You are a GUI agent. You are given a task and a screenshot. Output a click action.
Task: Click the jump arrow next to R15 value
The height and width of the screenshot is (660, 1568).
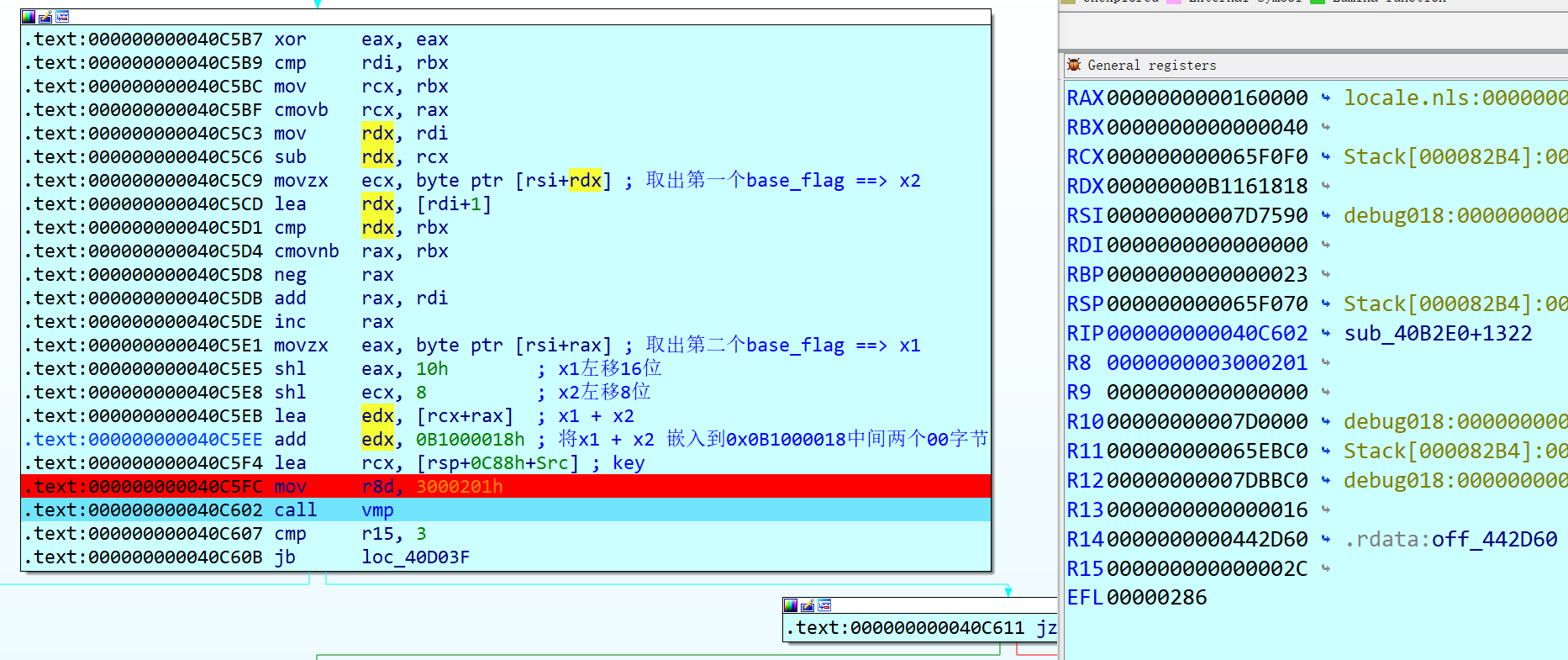click(1326, 568)
